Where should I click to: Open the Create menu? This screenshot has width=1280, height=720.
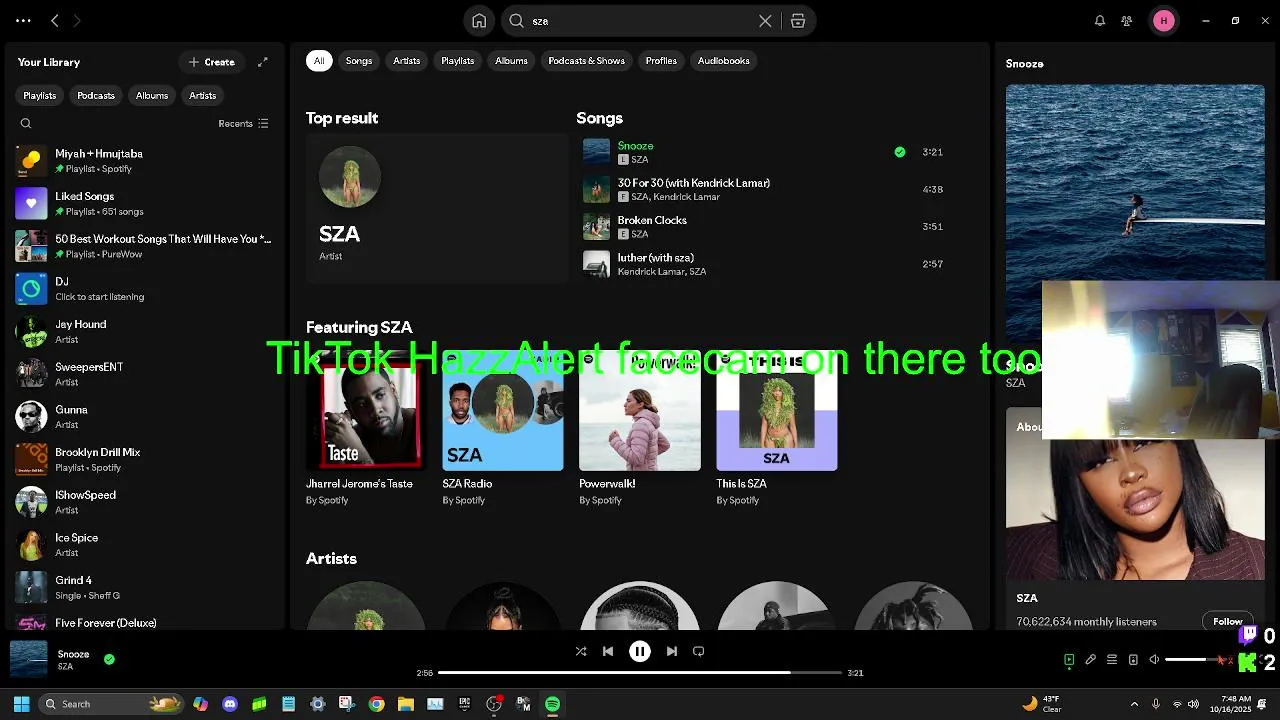pos(212,62)
